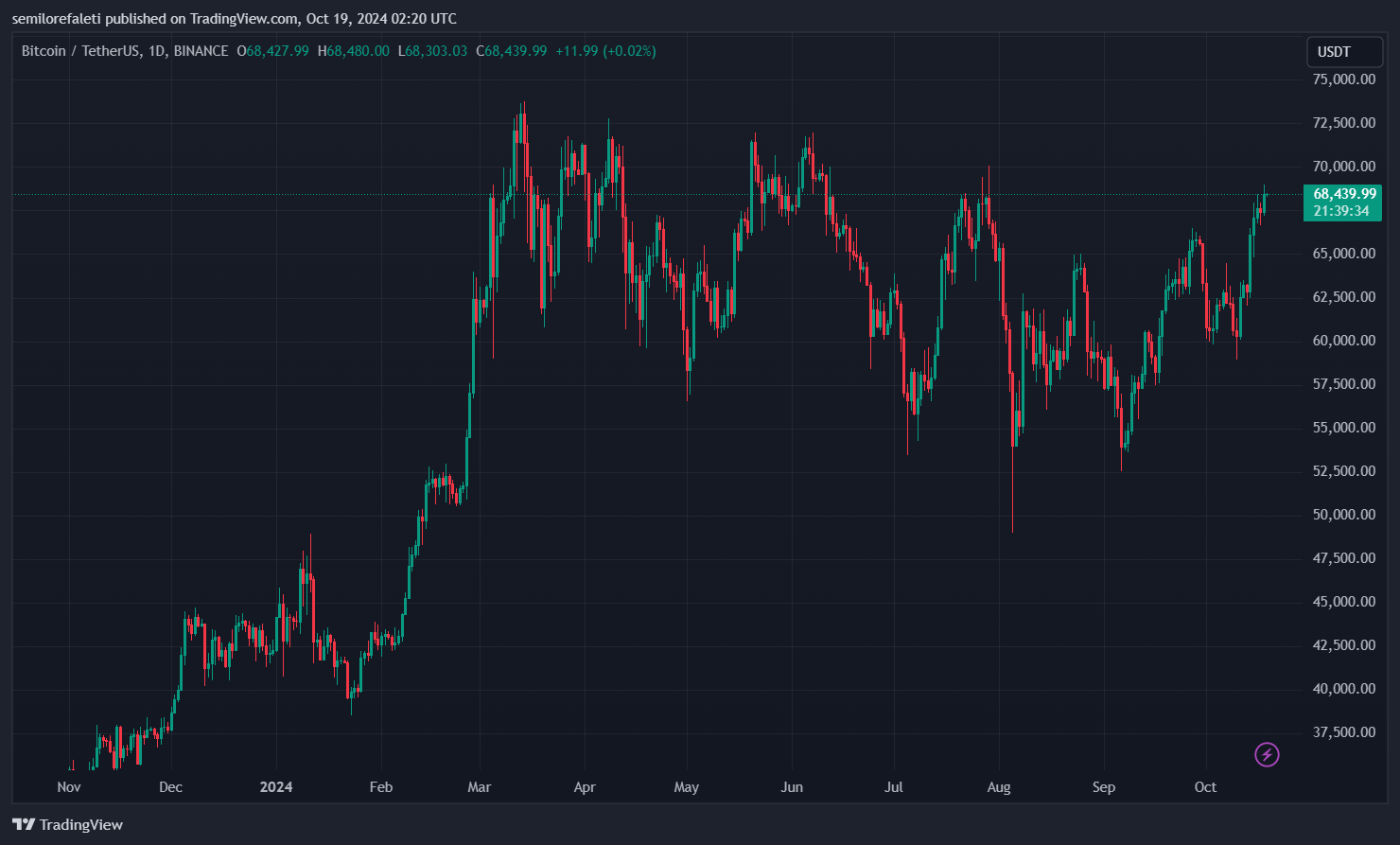Click the 65,000.00 price axis label
1400x845 pixels.
click(x=1344, y=254)
